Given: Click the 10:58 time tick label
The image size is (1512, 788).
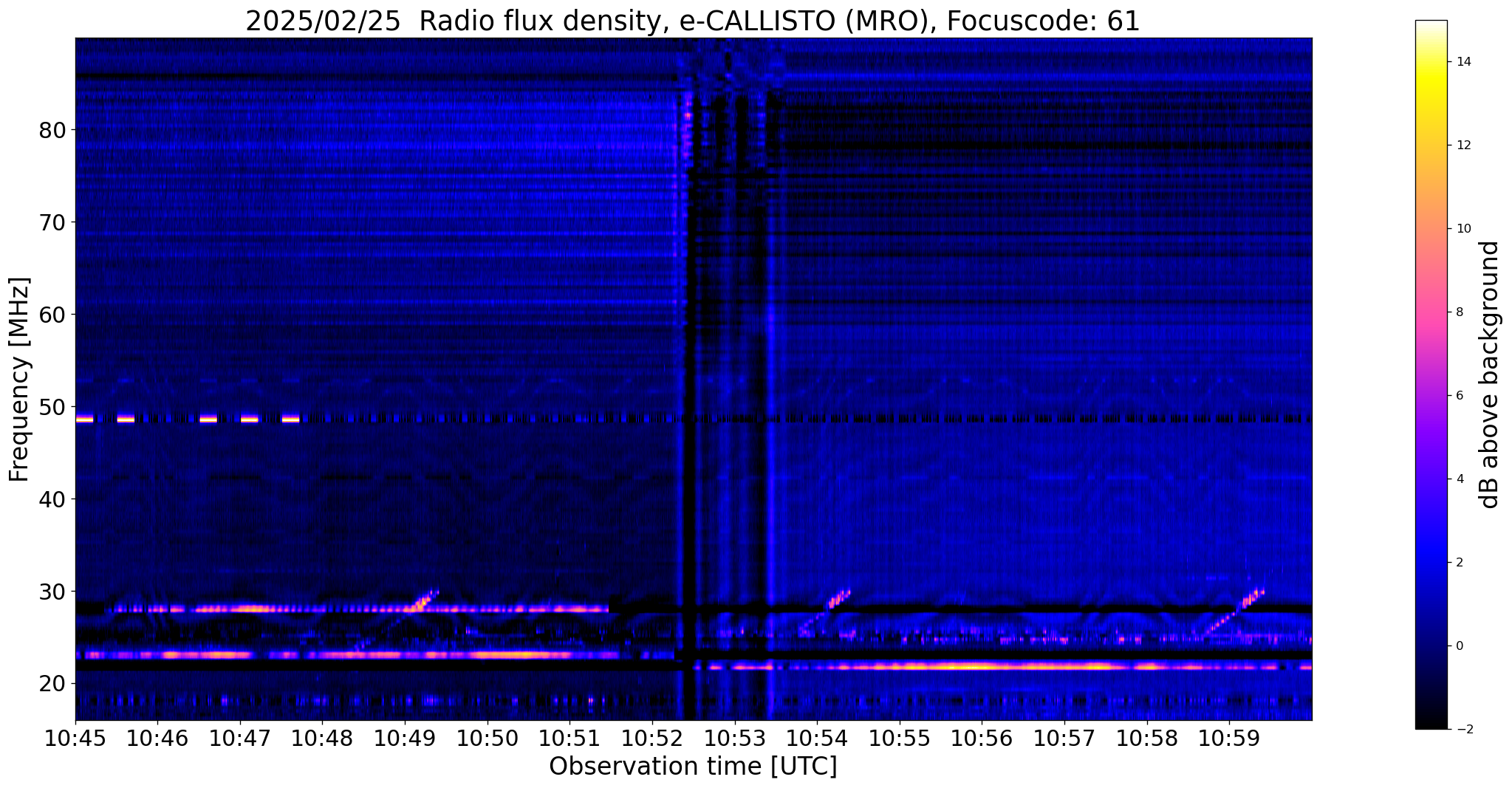Looking at the screenshot, I should click(x=1147, y=739).
